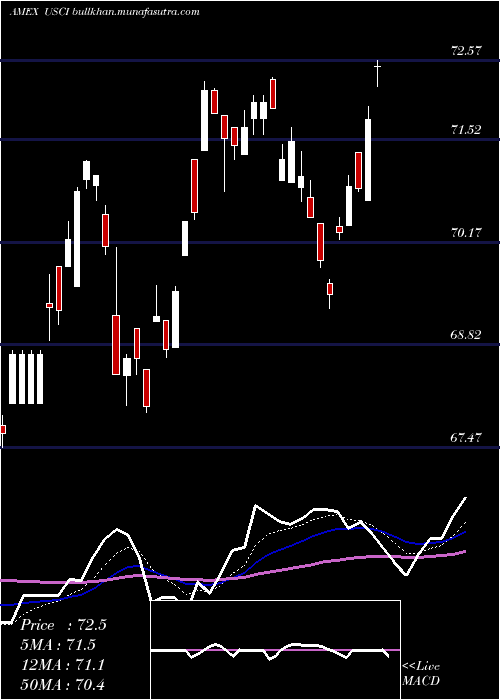Click the 5MA : 71.5 value
Image resolution: width=500 pixels, height=700 pixels.
[x=58, y=645]
